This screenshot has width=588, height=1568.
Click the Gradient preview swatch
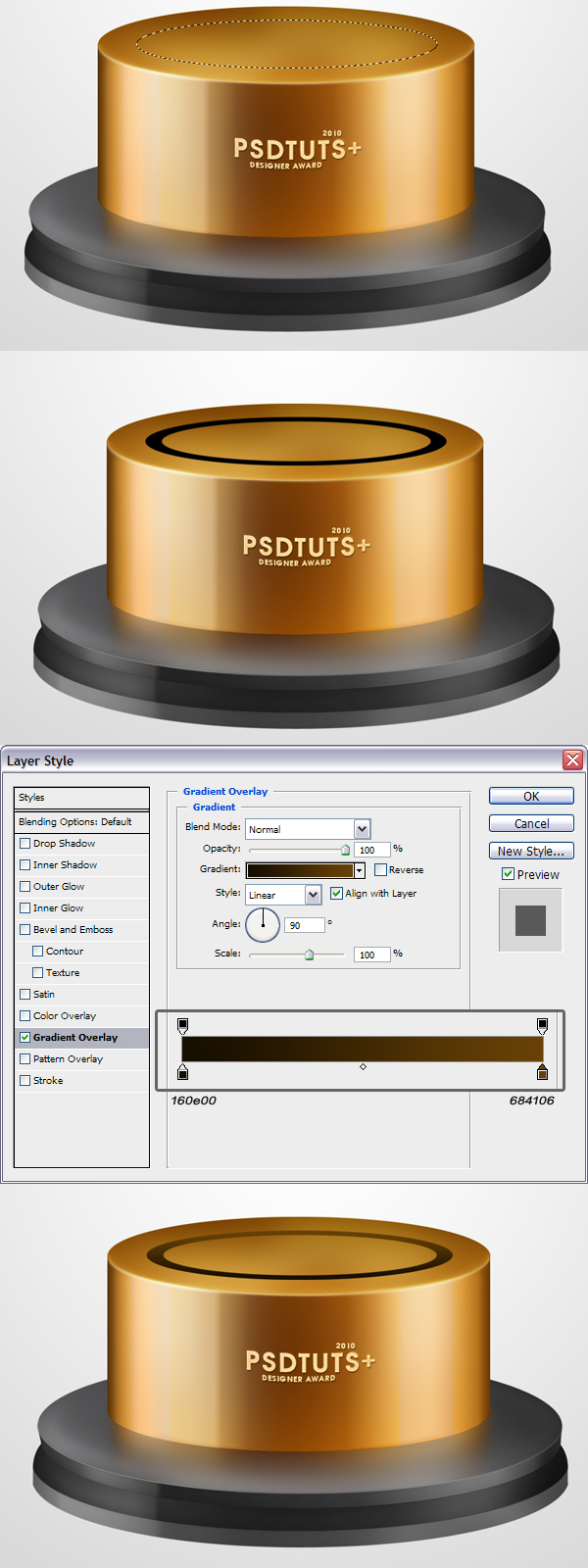coord(299,870)
